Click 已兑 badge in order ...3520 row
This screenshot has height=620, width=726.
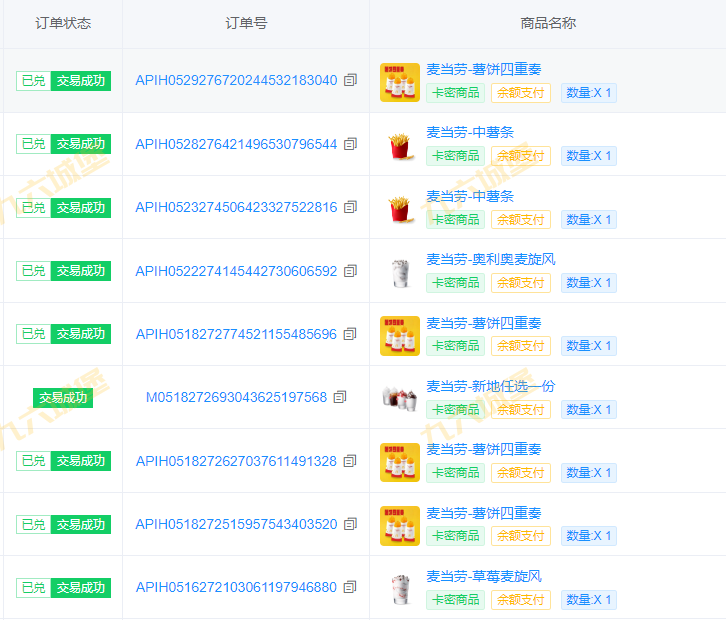(33, 525)
